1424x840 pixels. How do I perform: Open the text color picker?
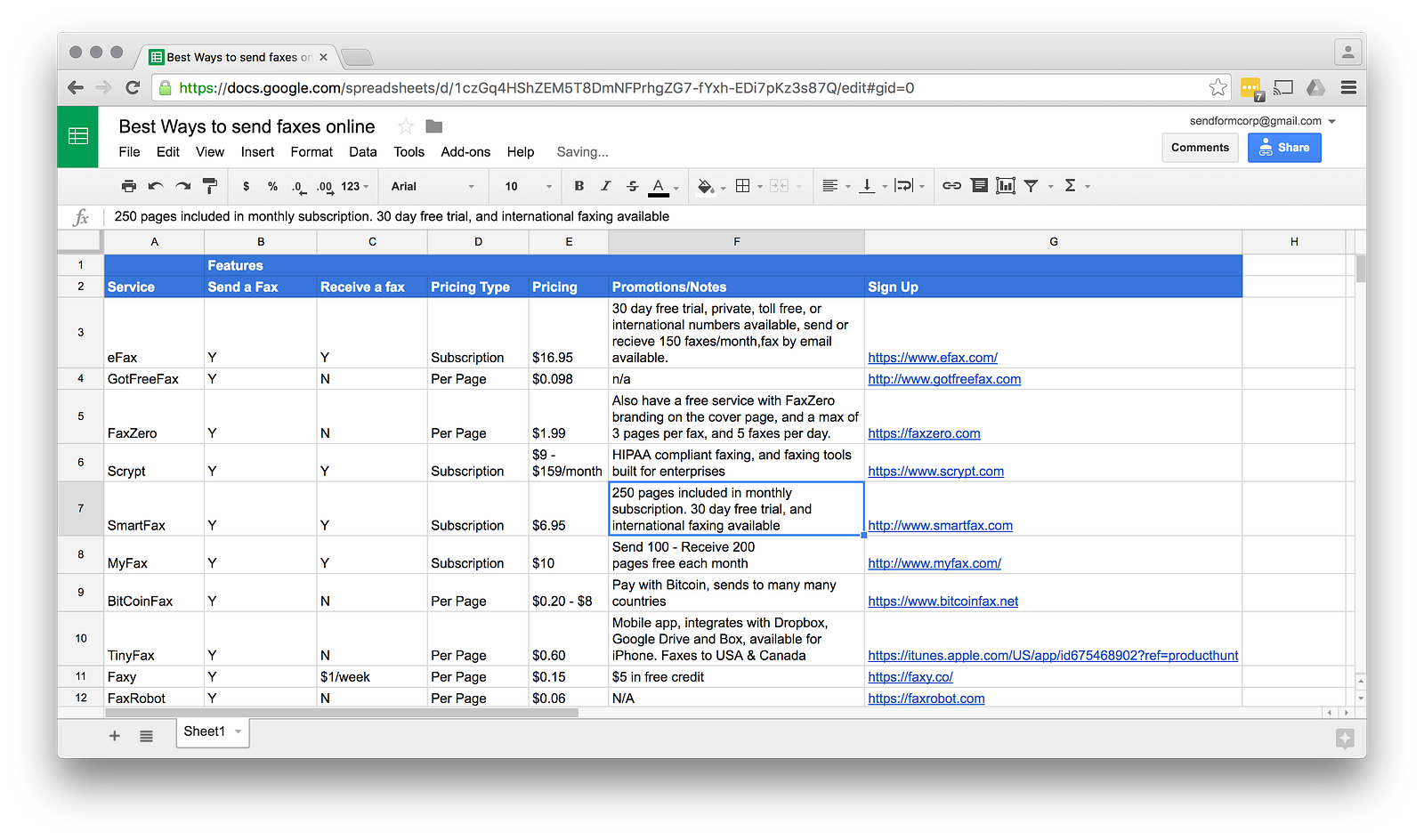(x=659, y=187)
